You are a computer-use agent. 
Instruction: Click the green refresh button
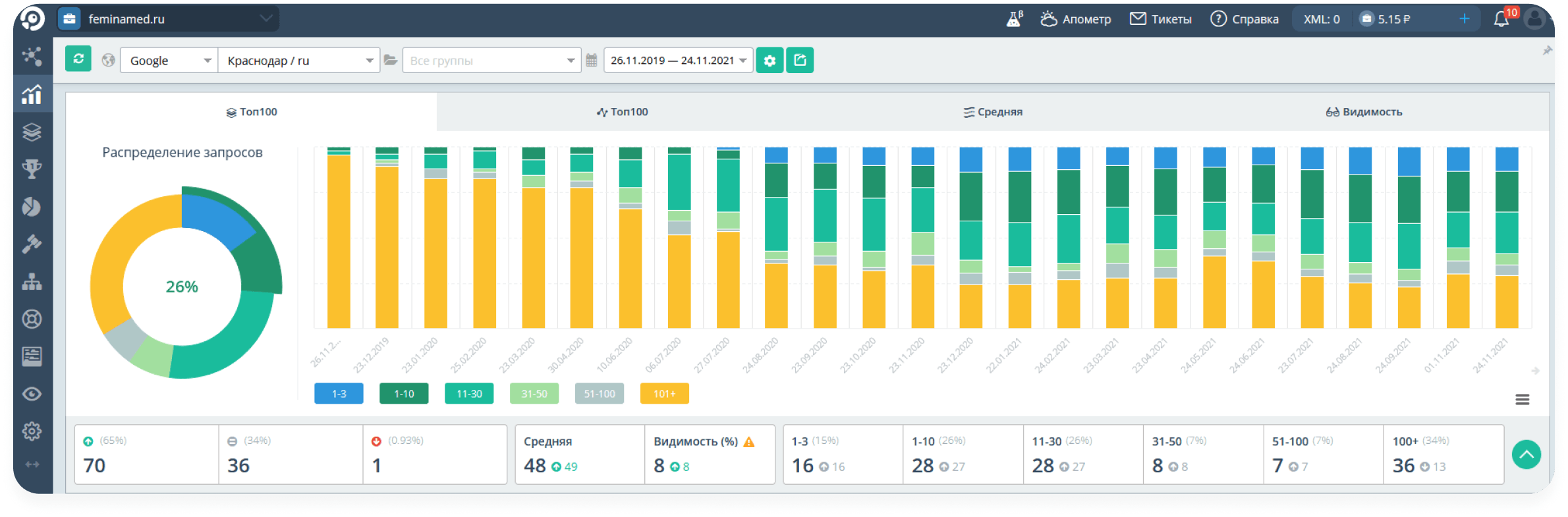point(78,59)
